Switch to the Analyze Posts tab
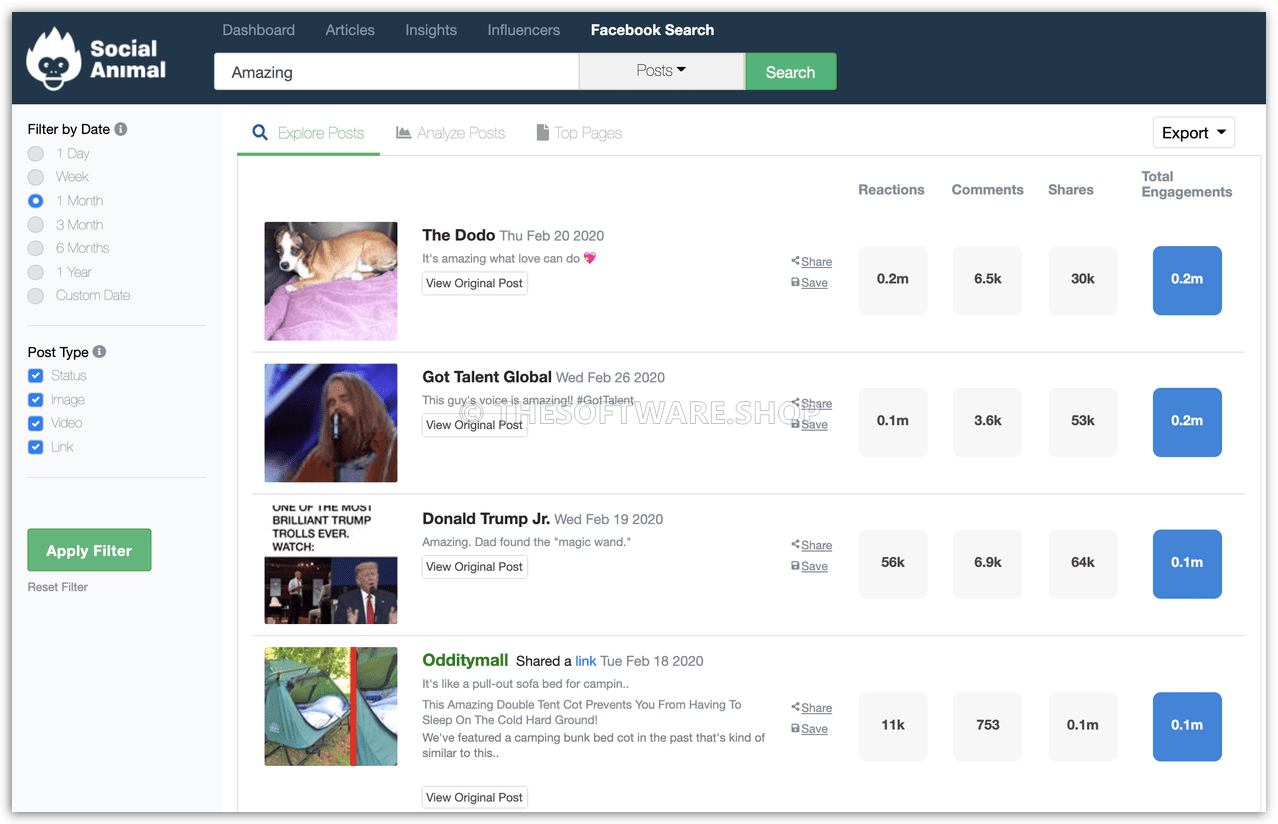Screen dimensions: 1278x824 pyautogui.click(x=450, y=133)
